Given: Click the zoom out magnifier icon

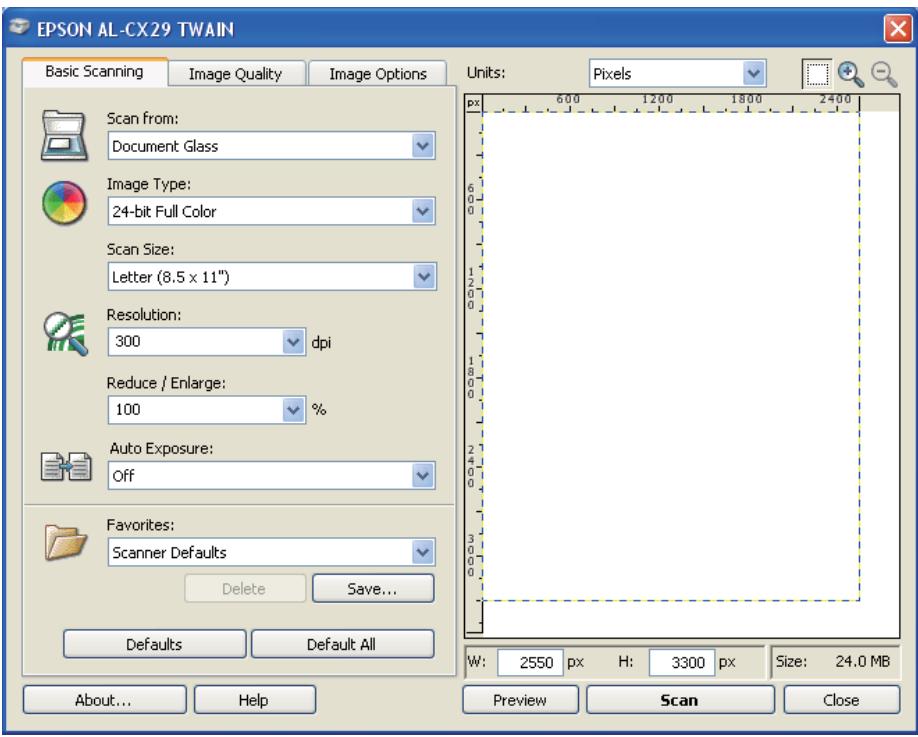Looking at the screenshot, I should tap(884, 74).
